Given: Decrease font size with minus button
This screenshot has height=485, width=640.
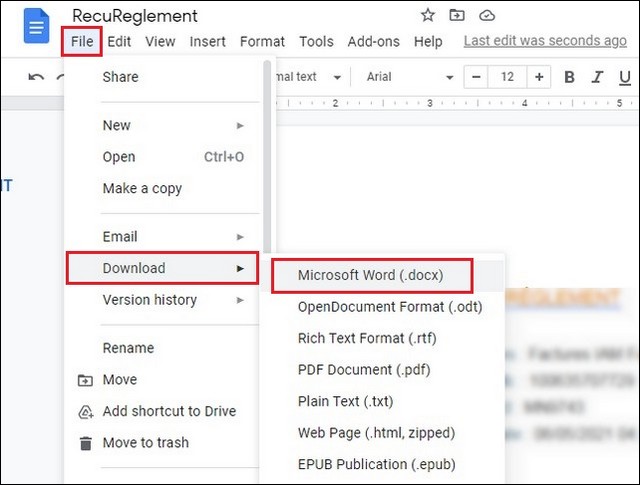Looking at the screenshot, I should tap(476, 77).
